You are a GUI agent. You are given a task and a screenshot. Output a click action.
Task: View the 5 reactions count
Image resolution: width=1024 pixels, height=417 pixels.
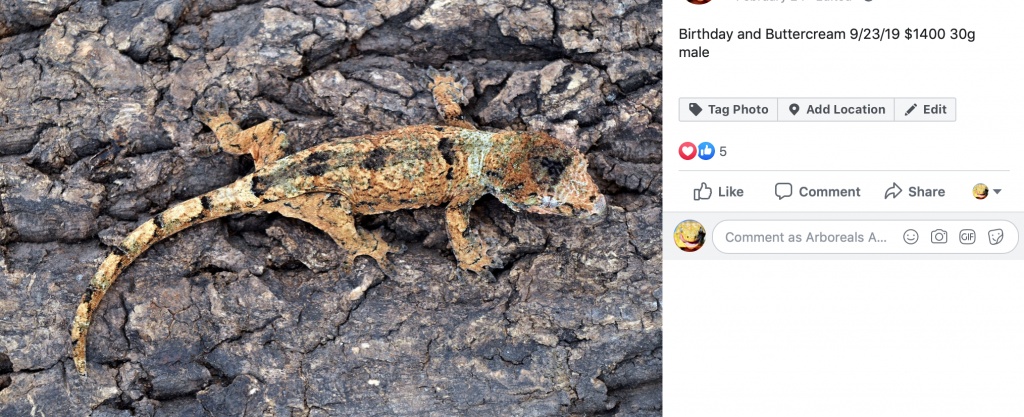point(723,151)
